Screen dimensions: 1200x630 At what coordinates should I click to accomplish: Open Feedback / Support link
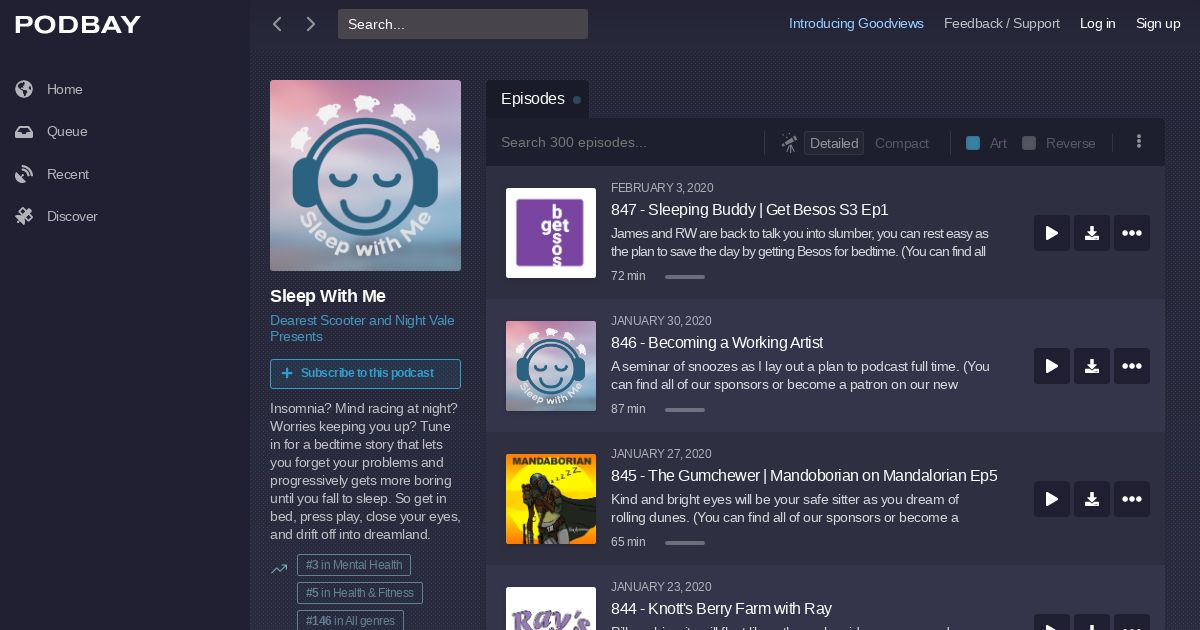coord(1002,24)
